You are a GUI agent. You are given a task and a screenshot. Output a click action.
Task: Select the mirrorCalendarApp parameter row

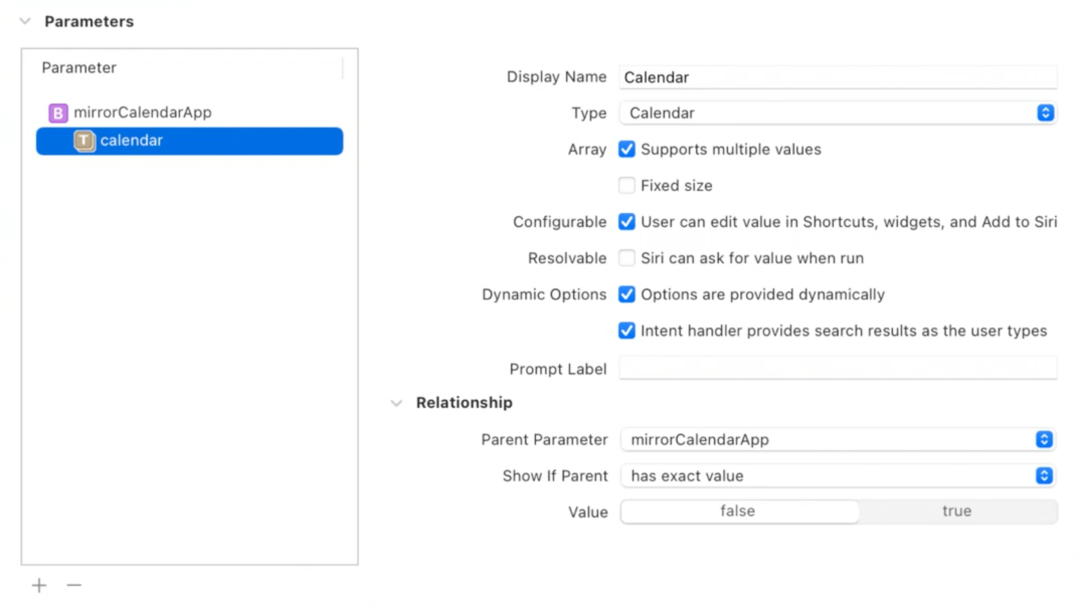pyautogui.click(x=190, y=113)
